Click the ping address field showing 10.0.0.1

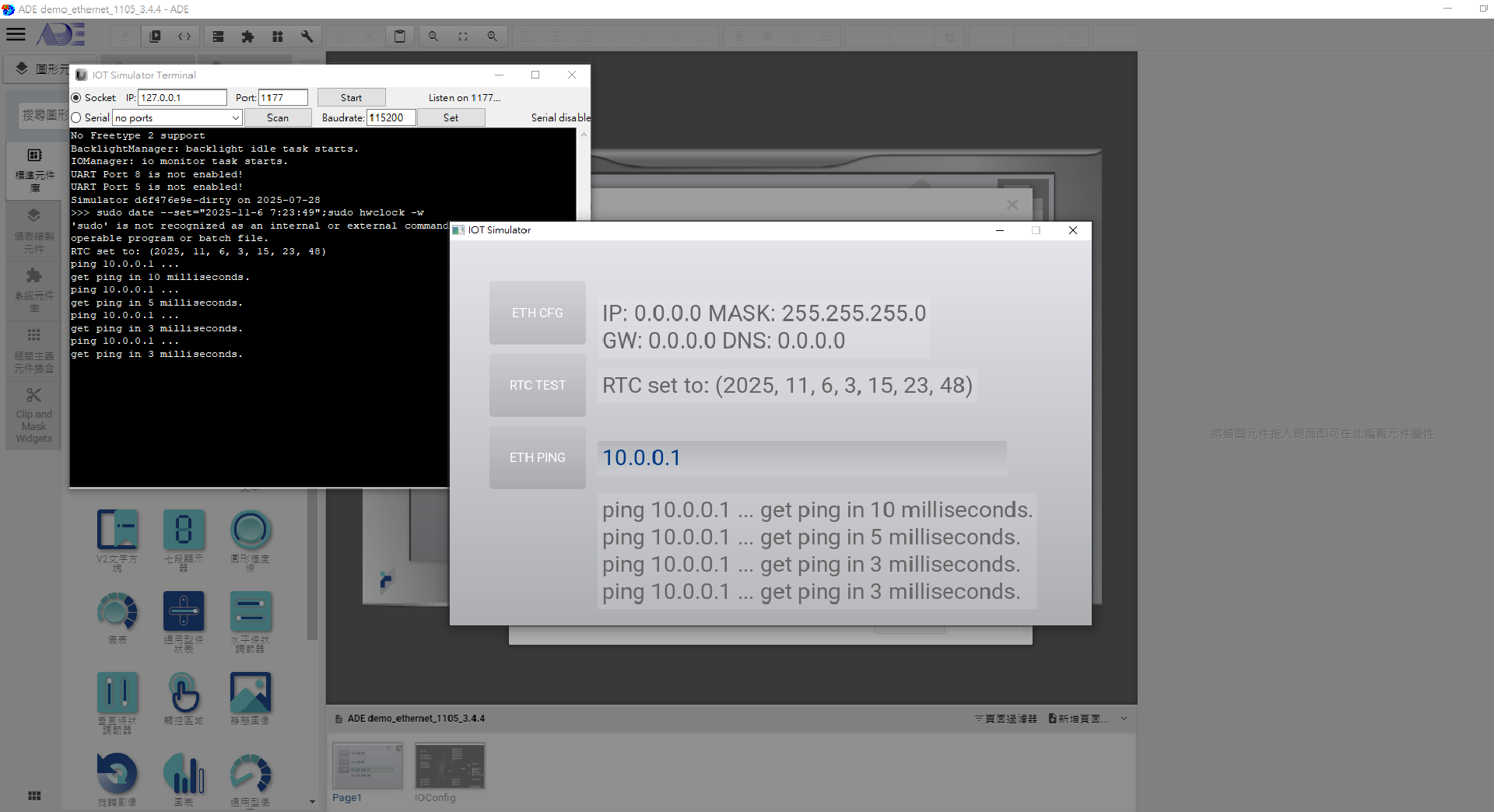801,458
